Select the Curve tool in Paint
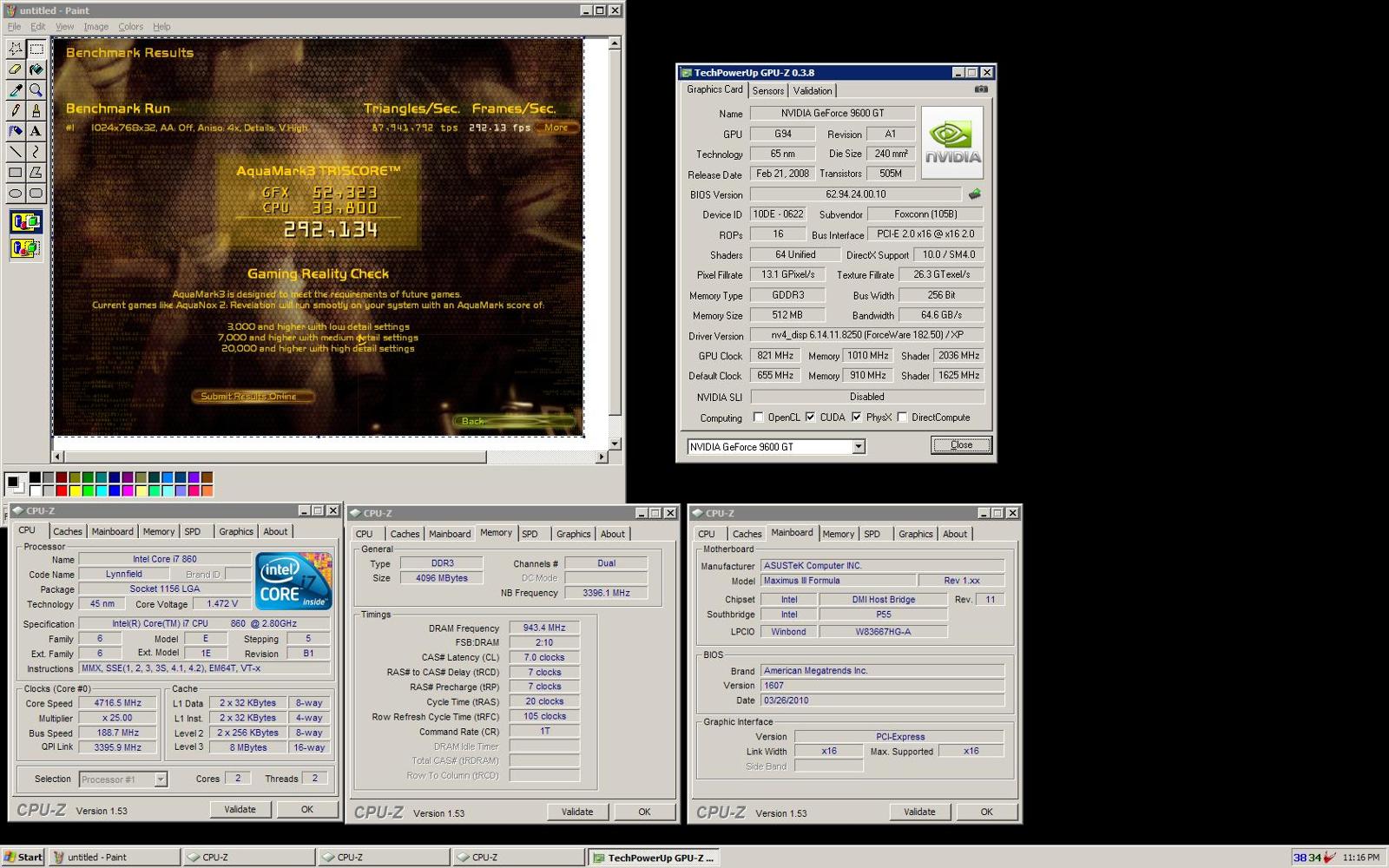 tap(36, 152)
